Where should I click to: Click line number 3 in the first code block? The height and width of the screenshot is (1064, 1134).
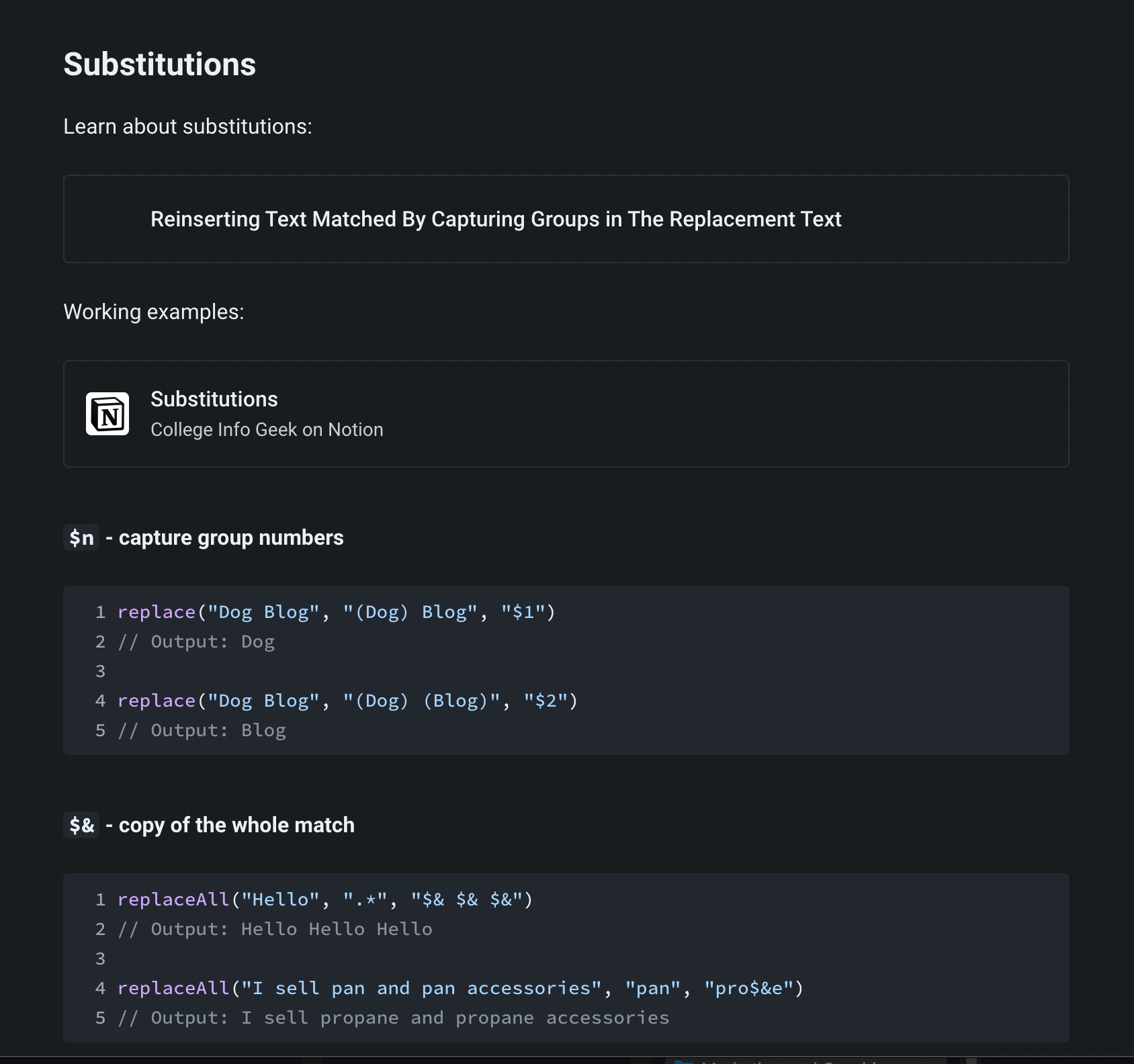pyautogui.click(x=99, y=670)
